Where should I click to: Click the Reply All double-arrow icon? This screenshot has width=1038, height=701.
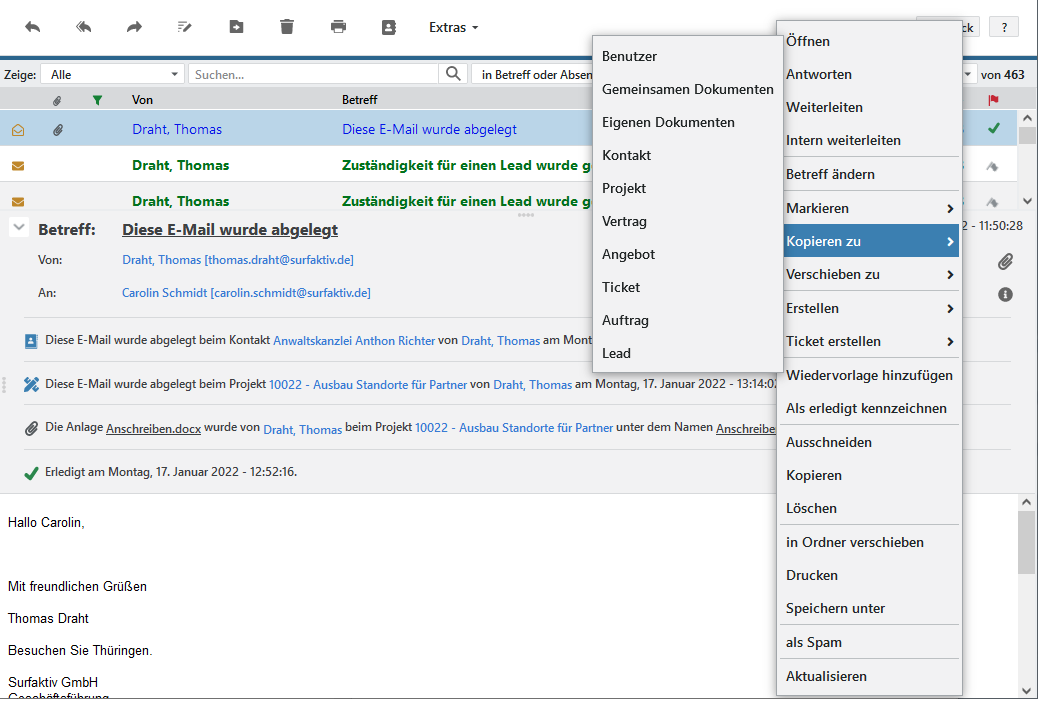(84, 27)
